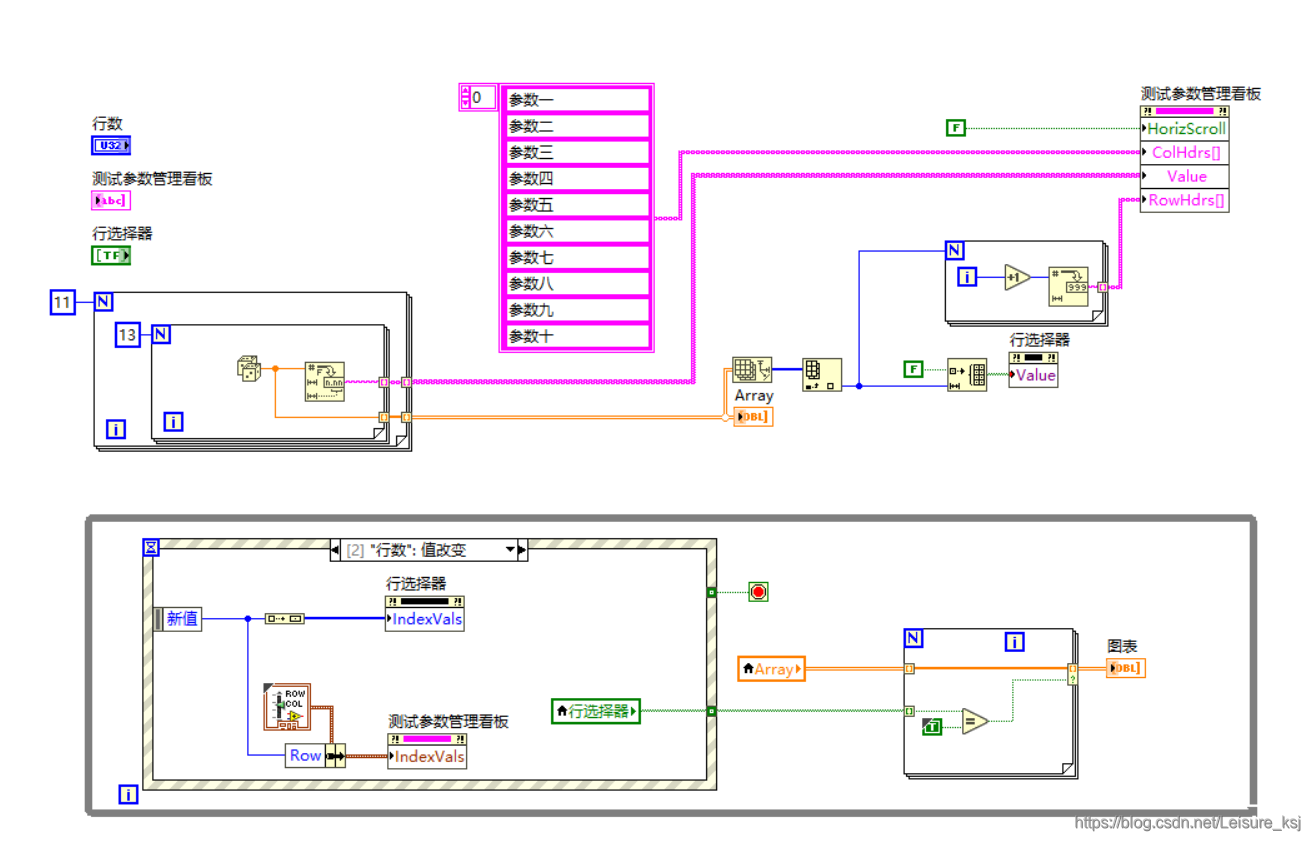Click the N terminal wired to constant 11
Screen dimensions: 1310x841
pos(104,301)
